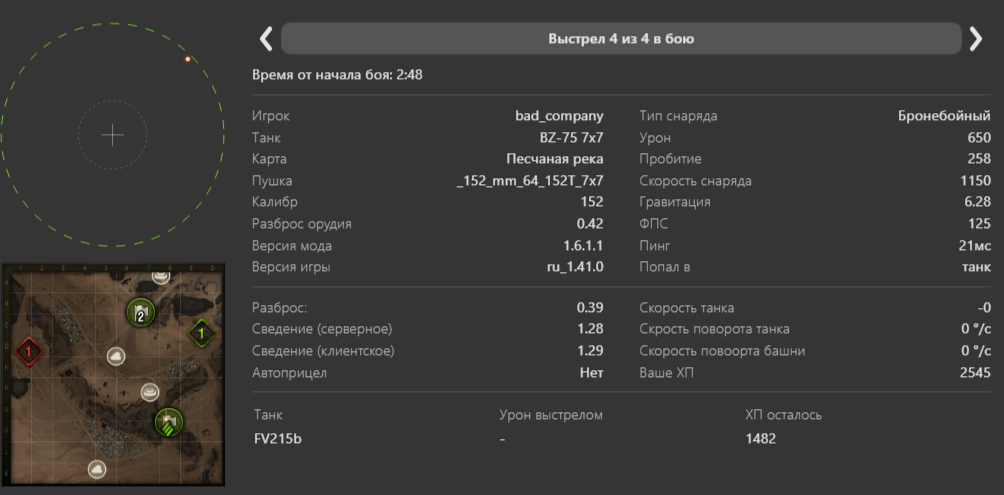Click the cloud marker at minimap center
Image resolution: width=1004 pixels, height=495 pixels.
click(x=117, y=355)
